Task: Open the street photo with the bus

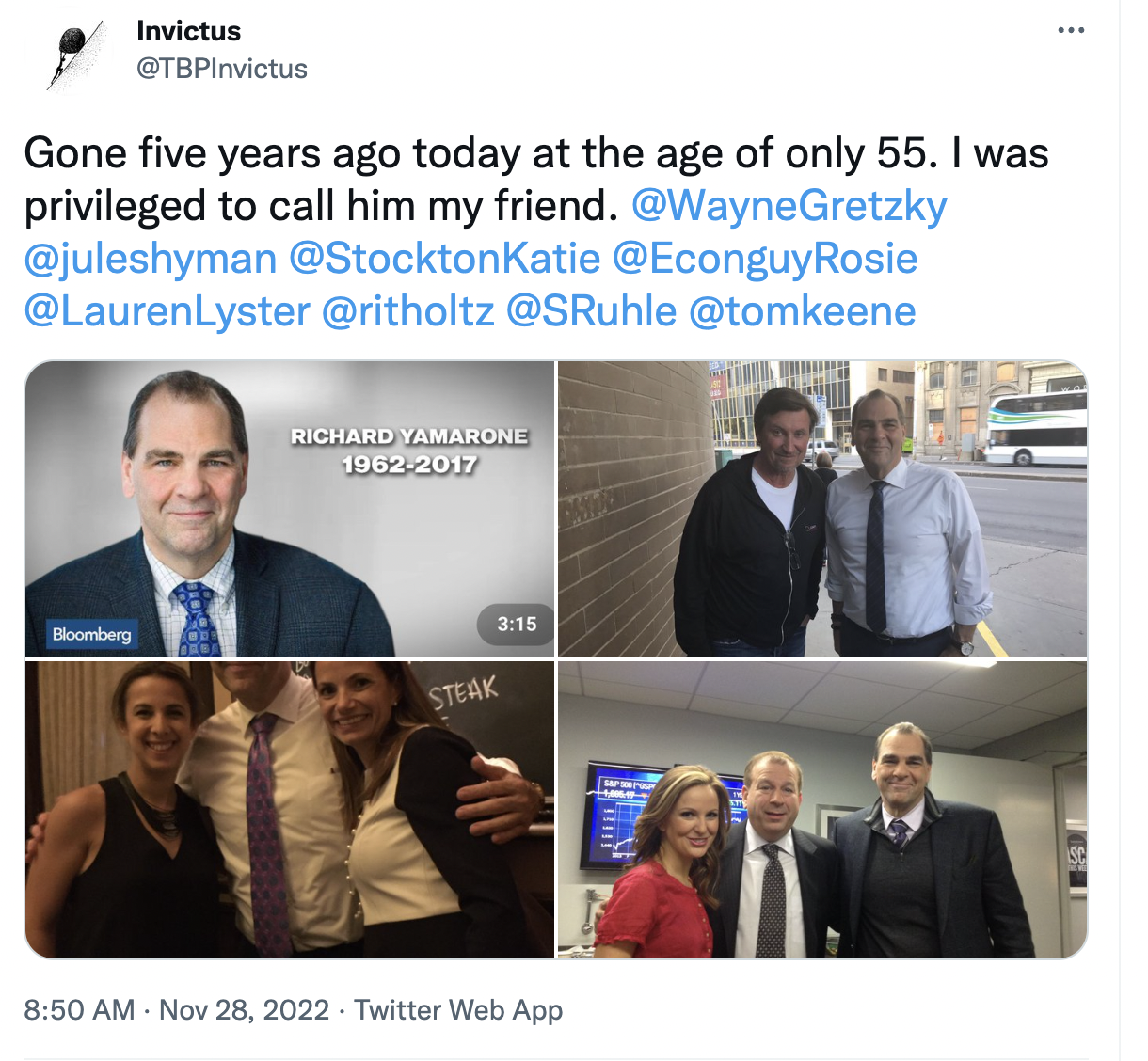Action: (x=822, y=509)
